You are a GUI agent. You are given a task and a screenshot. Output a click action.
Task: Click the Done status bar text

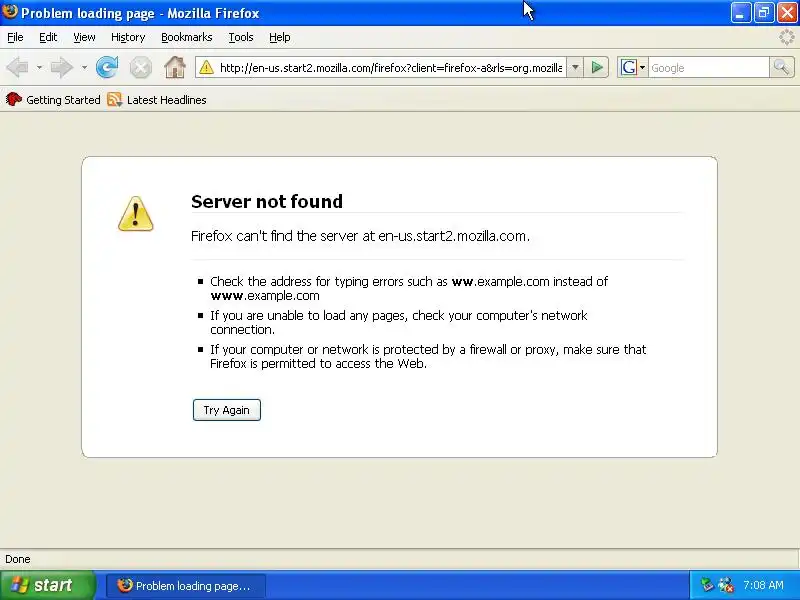[x=18, y=559]
